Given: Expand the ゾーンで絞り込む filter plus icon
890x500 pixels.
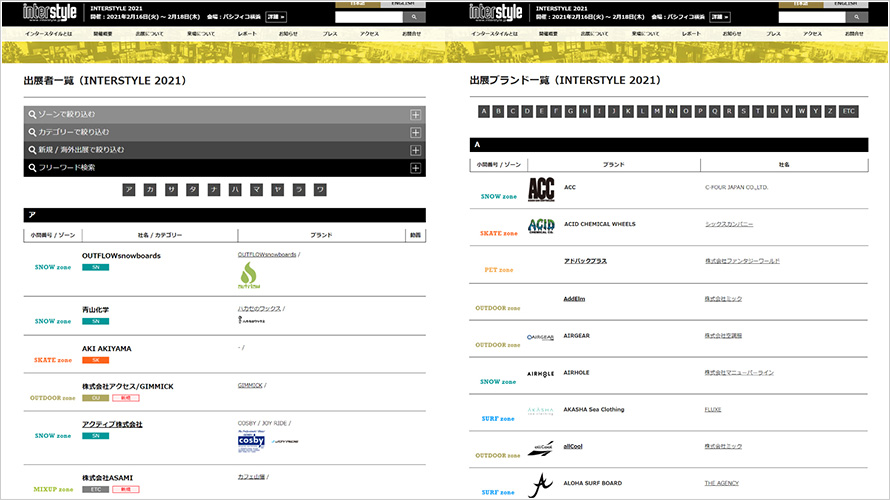Looking at the screenshot, I should coord(415,115).
